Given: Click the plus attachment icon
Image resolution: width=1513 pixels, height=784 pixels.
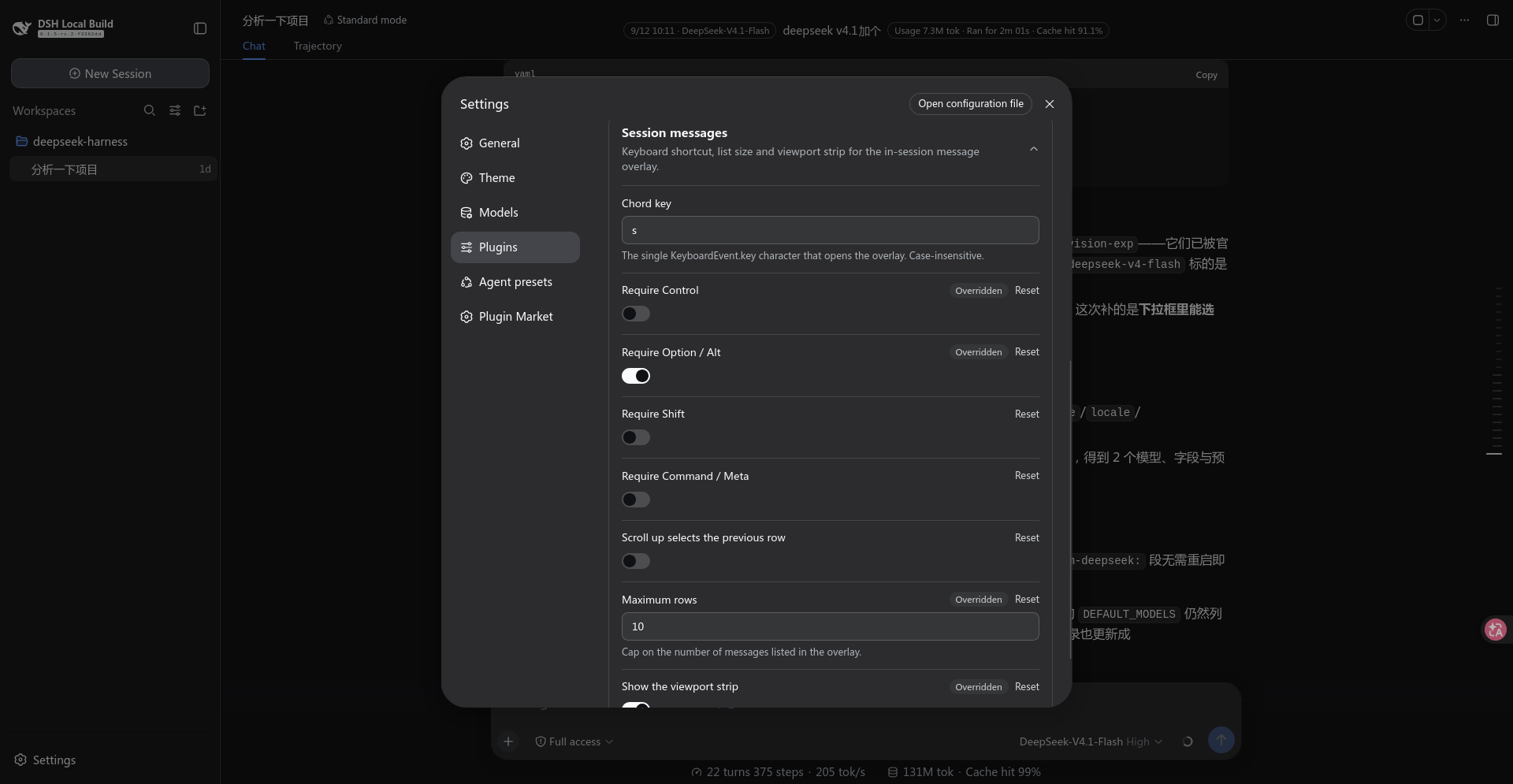Looking at the screenshot, I should click(x=508, y=741).
